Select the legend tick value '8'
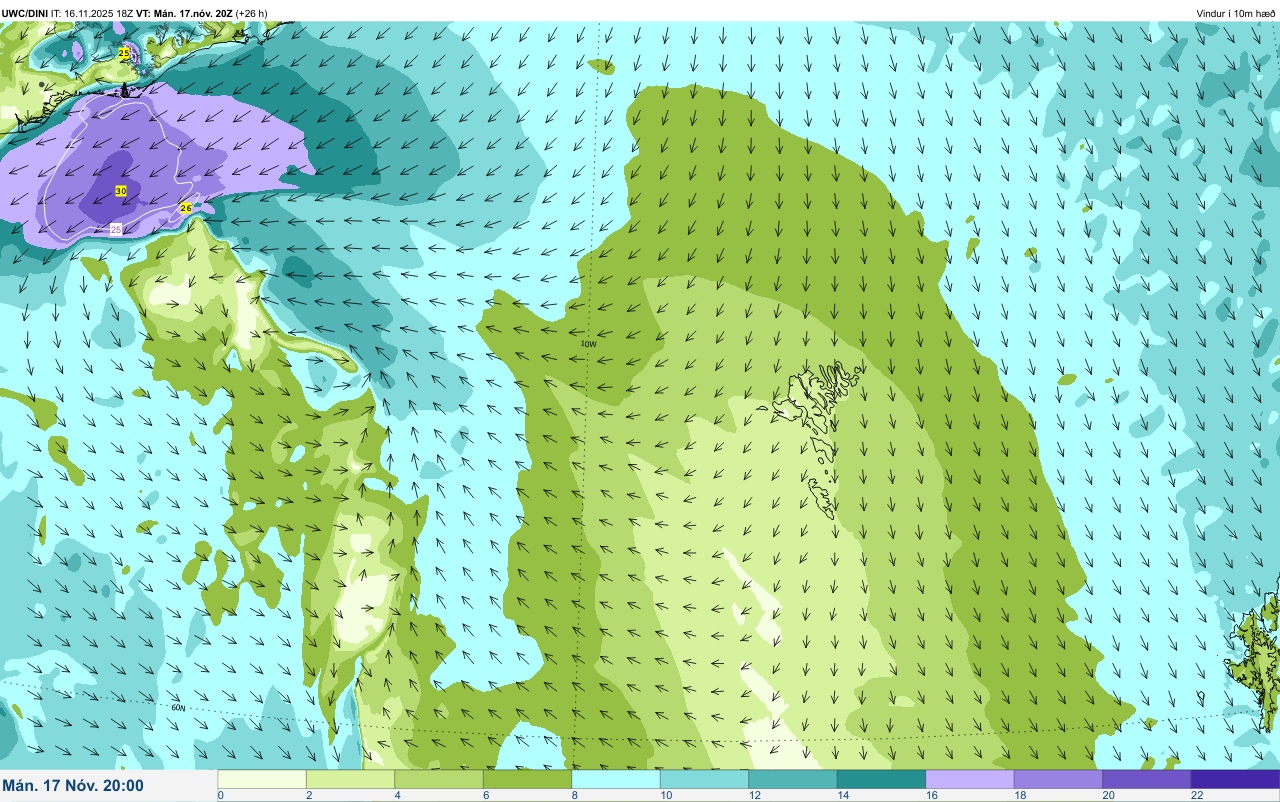 tap(574, 796)
